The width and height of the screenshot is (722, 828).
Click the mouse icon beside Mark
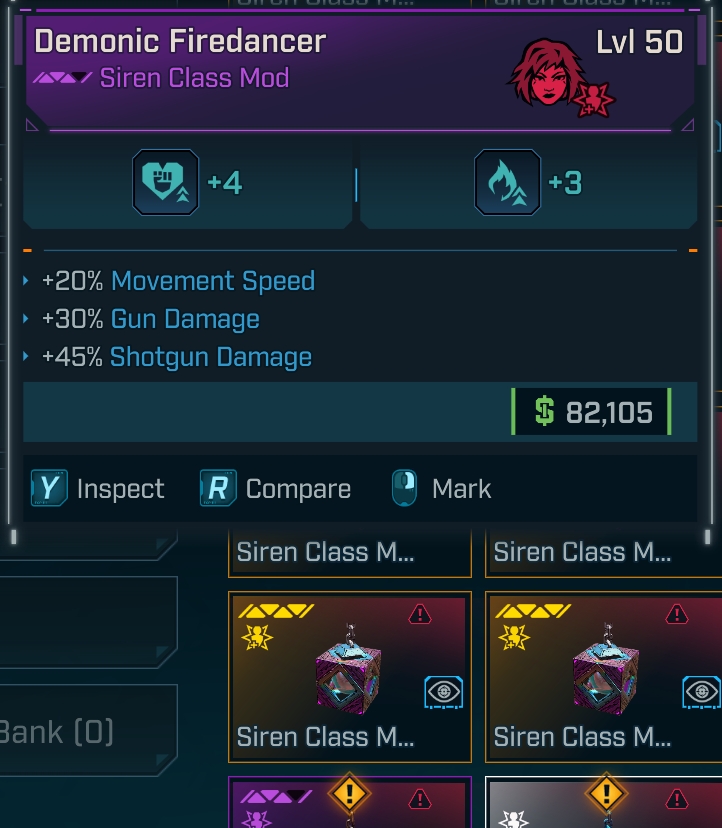404,489
